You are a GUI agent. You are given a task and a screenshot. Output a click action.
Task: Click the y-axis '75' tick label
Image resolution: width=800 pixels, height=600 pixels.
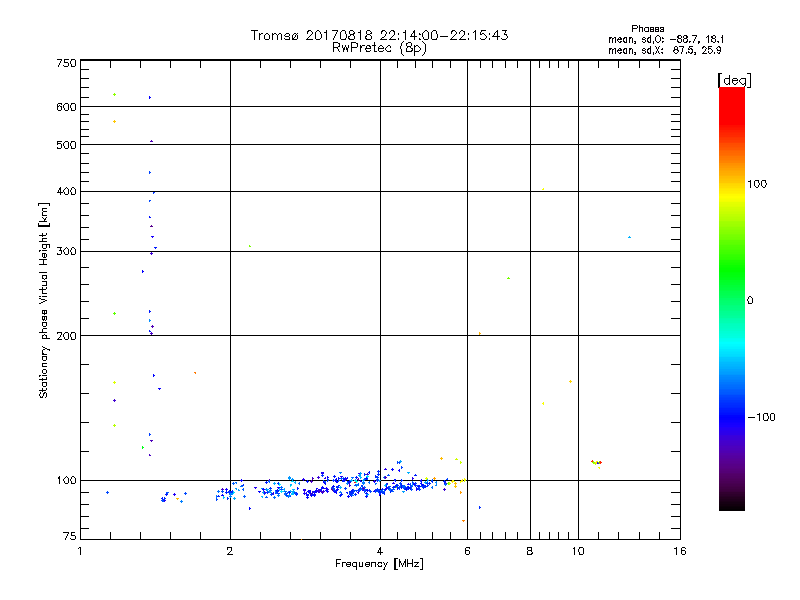pos(70,536)
